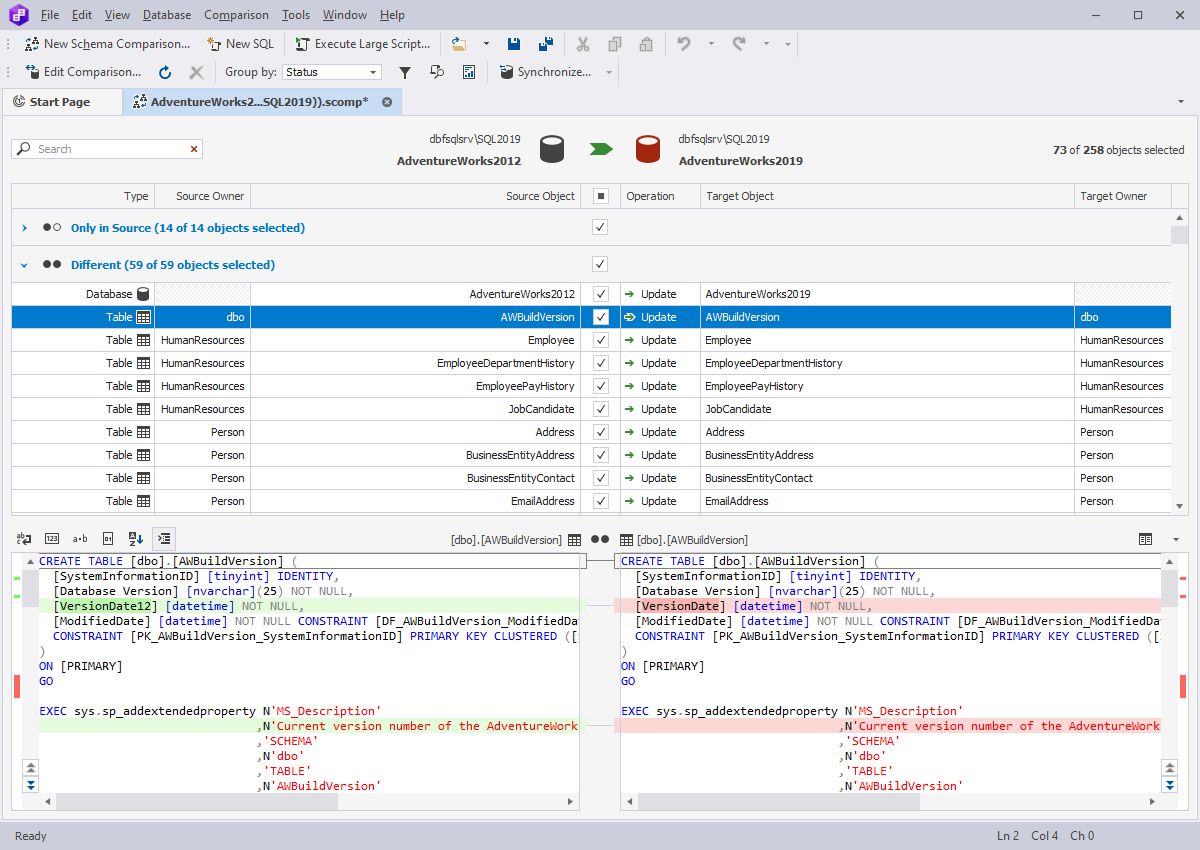
Task: Close the schema comparison tab
Action: click(388, 102)
